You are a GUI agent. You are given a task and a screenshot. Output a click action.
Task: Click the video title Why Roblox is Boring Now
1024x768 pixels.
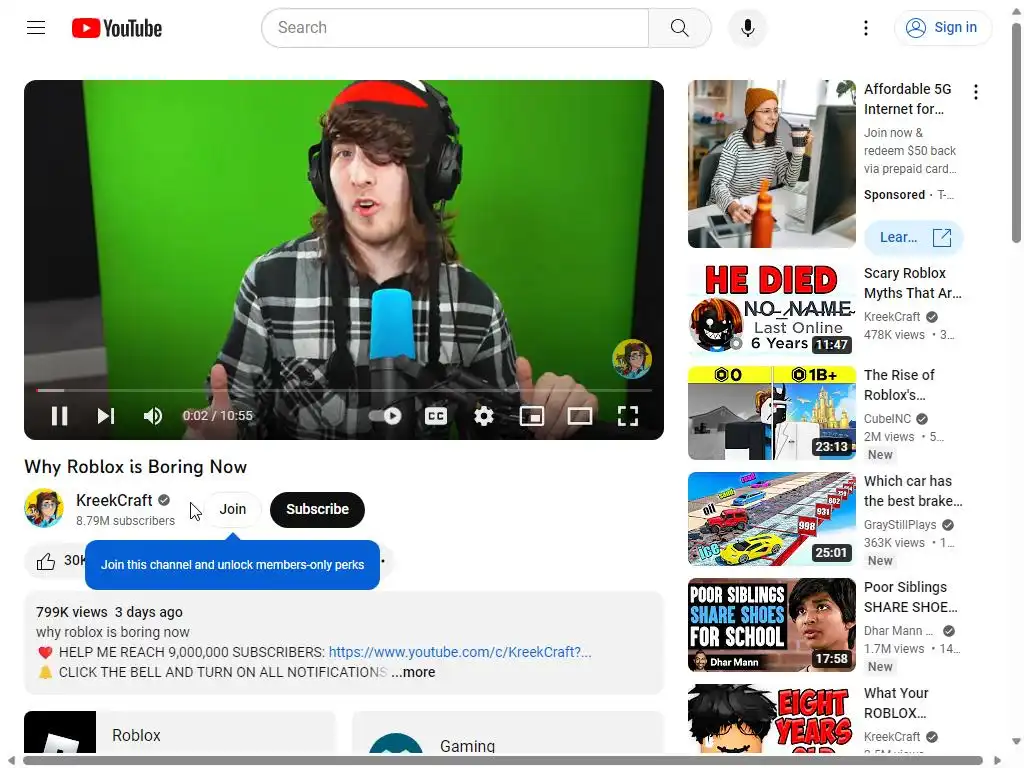click(x=136, y=467)
